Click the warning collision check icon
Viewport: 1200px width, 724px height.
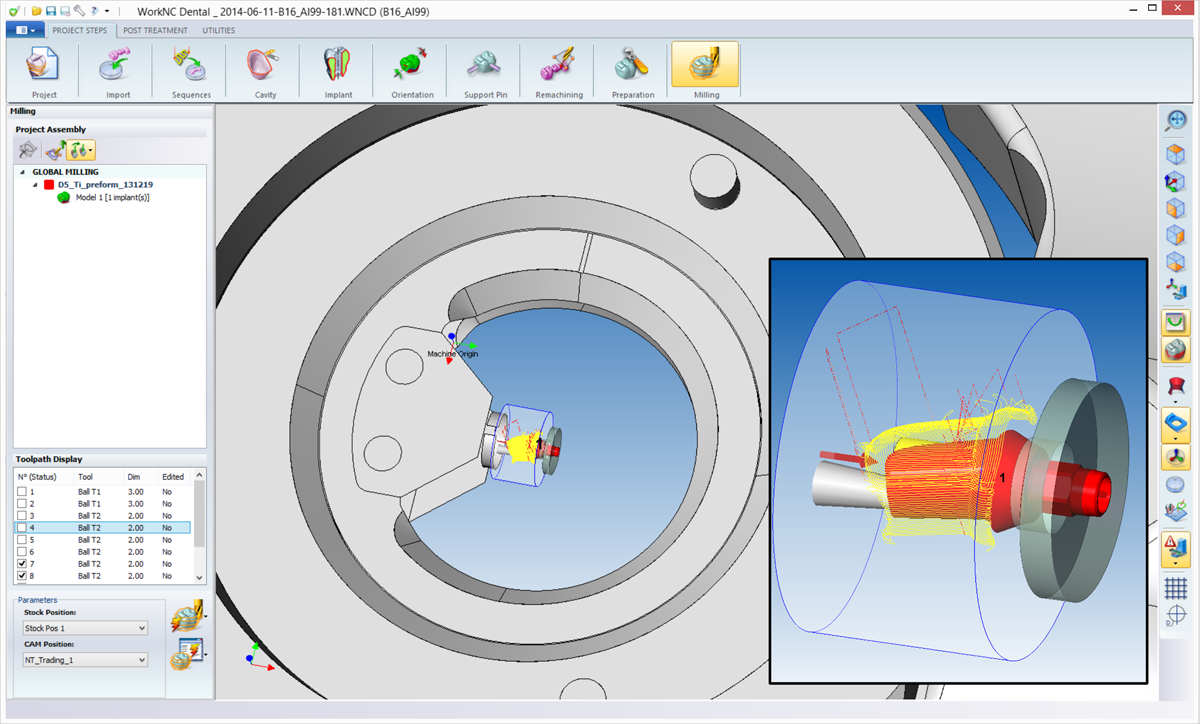click(1176, 548)
